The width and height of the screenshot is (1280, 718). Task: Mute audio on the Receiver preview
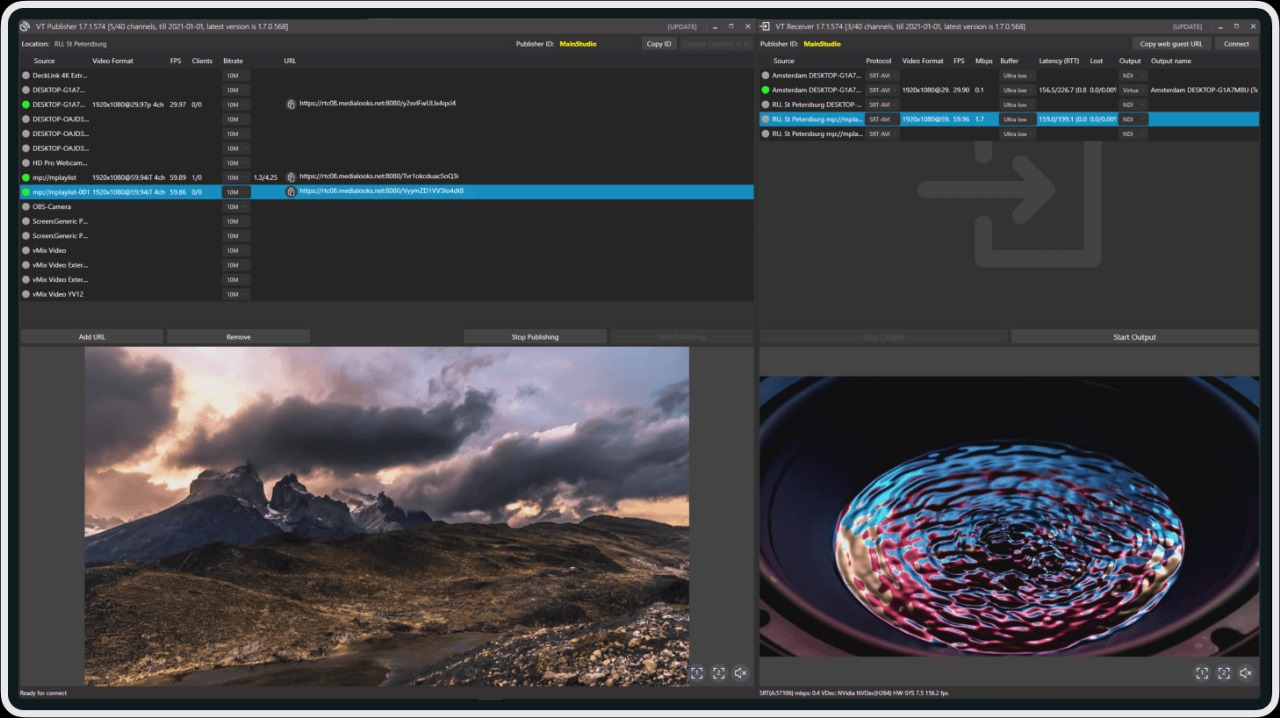tap(1245, 673)
